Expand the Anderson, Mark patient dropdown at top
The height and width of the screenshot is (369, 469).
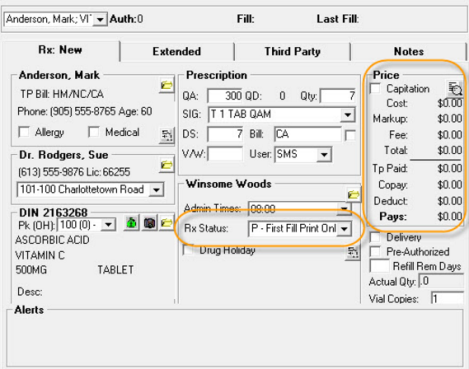click(x=100, y=19)
